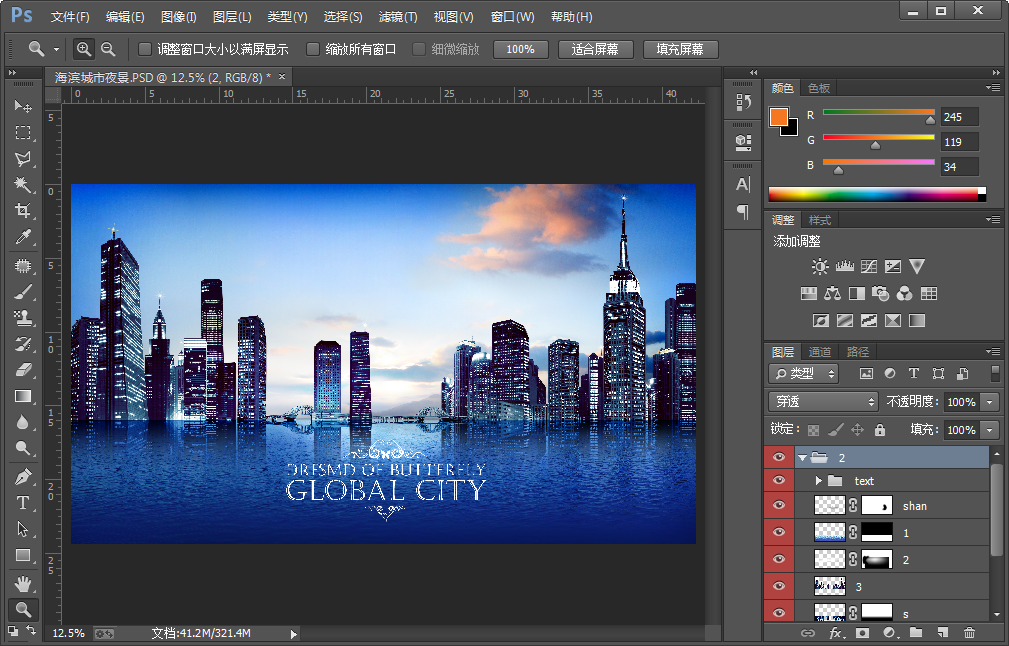The width and height of the screenshot is (1009, 646).
Task: Open the 不透明度 opacity dropdown arrow
Action: [990, 402]
